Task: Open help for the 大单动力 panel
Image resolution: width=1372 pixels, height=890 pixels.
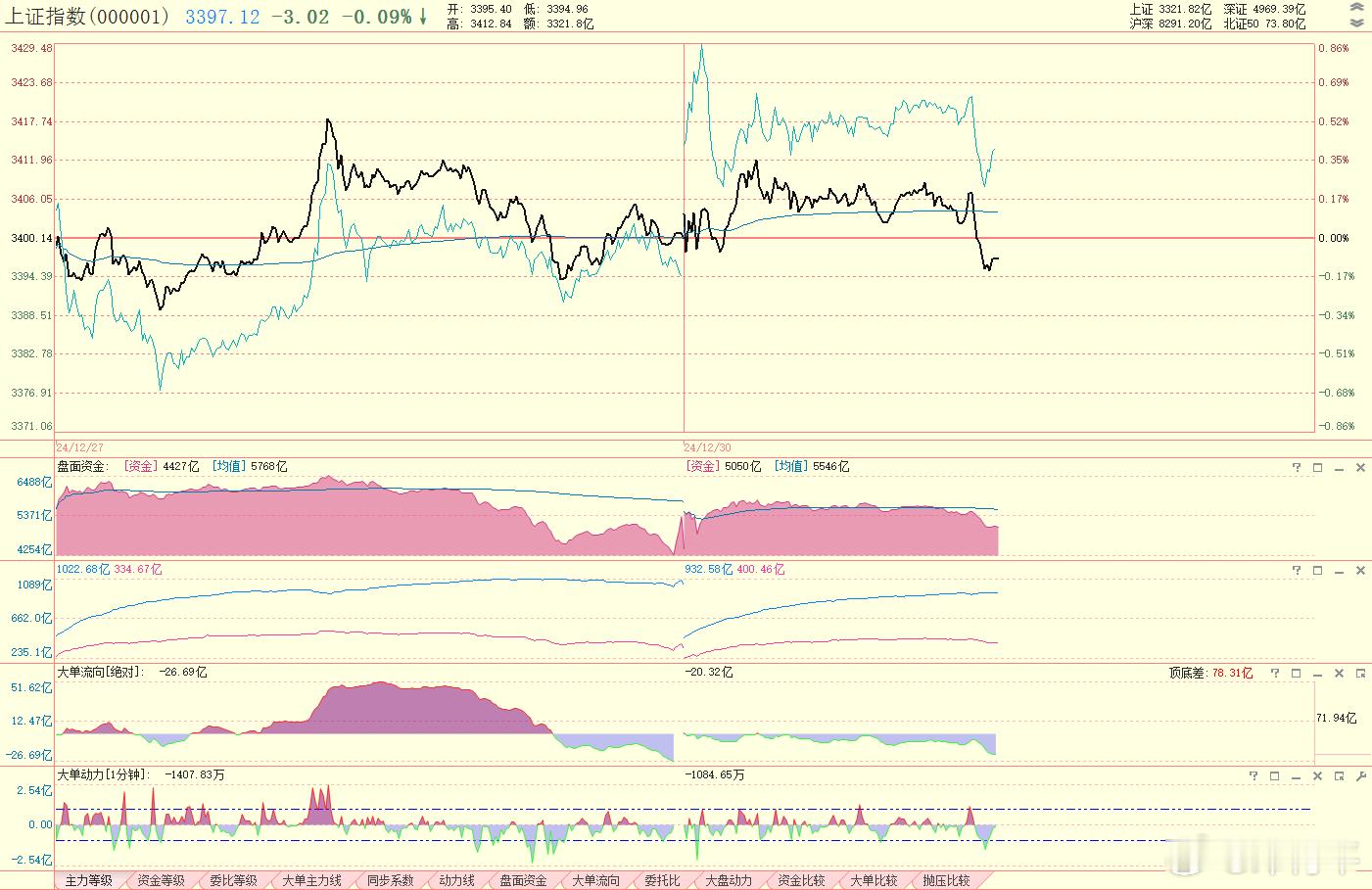Action: coord(1254,775)
